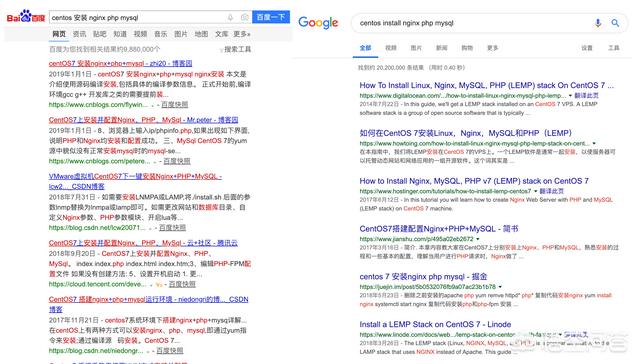Open 百度快照 for the blog.csdn.net/lcw20071 result
The width and height of the screenshot is (640, 364).
(172, 227)
